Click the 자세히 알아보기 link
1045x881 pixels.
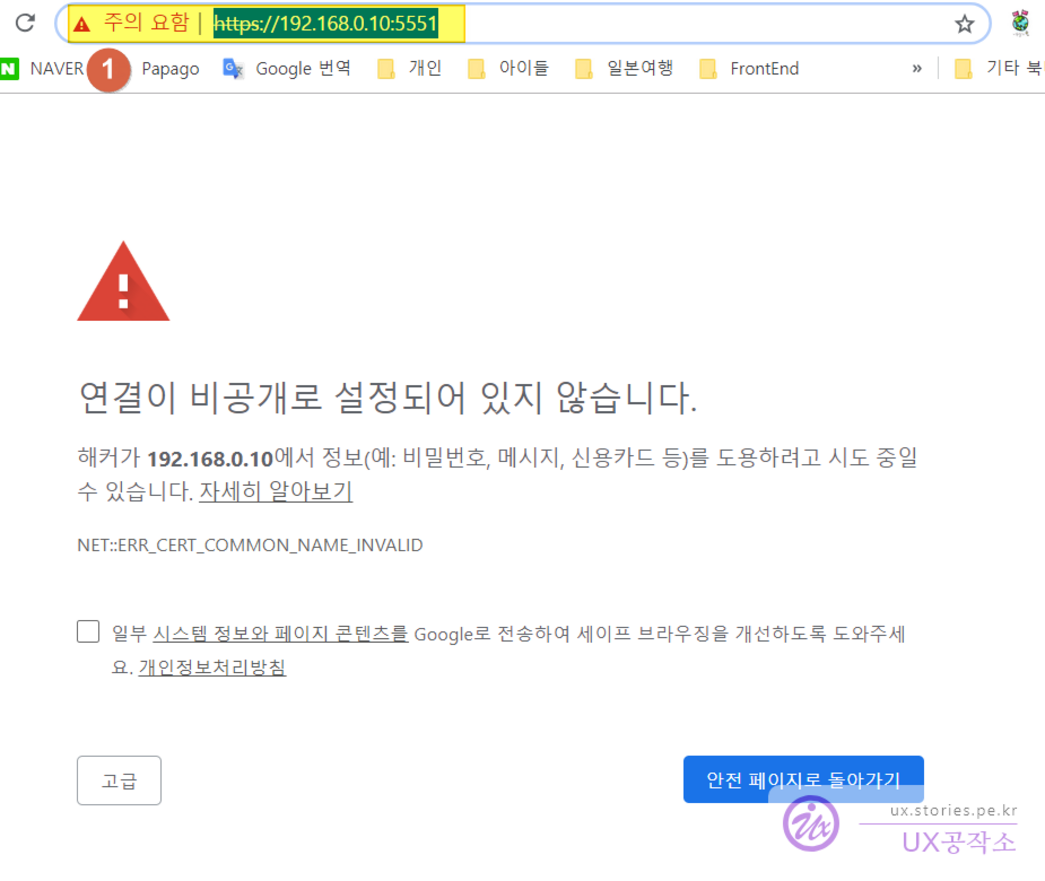click(275, 492)
